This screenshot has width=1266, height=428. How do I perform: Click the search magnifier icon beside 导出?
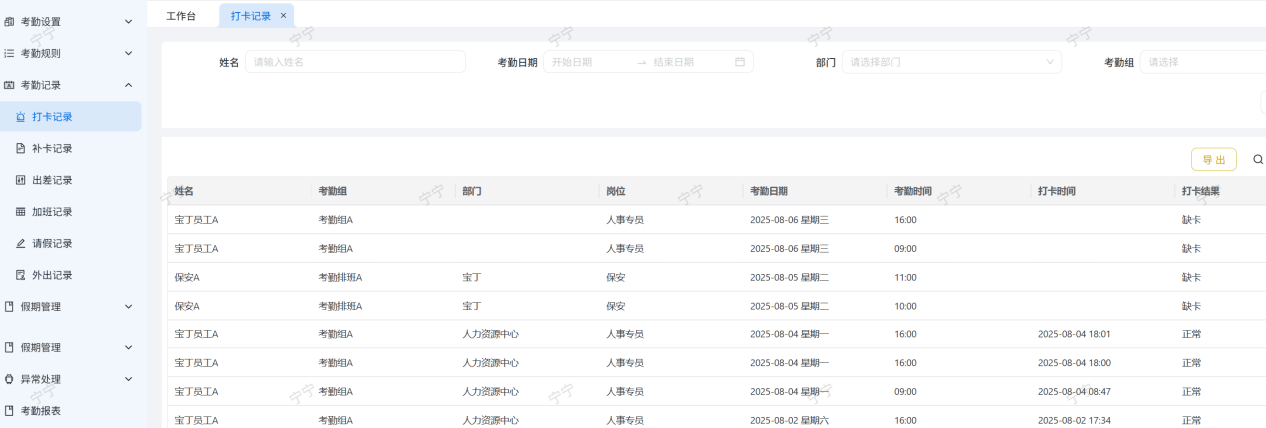pos(1258,159)
